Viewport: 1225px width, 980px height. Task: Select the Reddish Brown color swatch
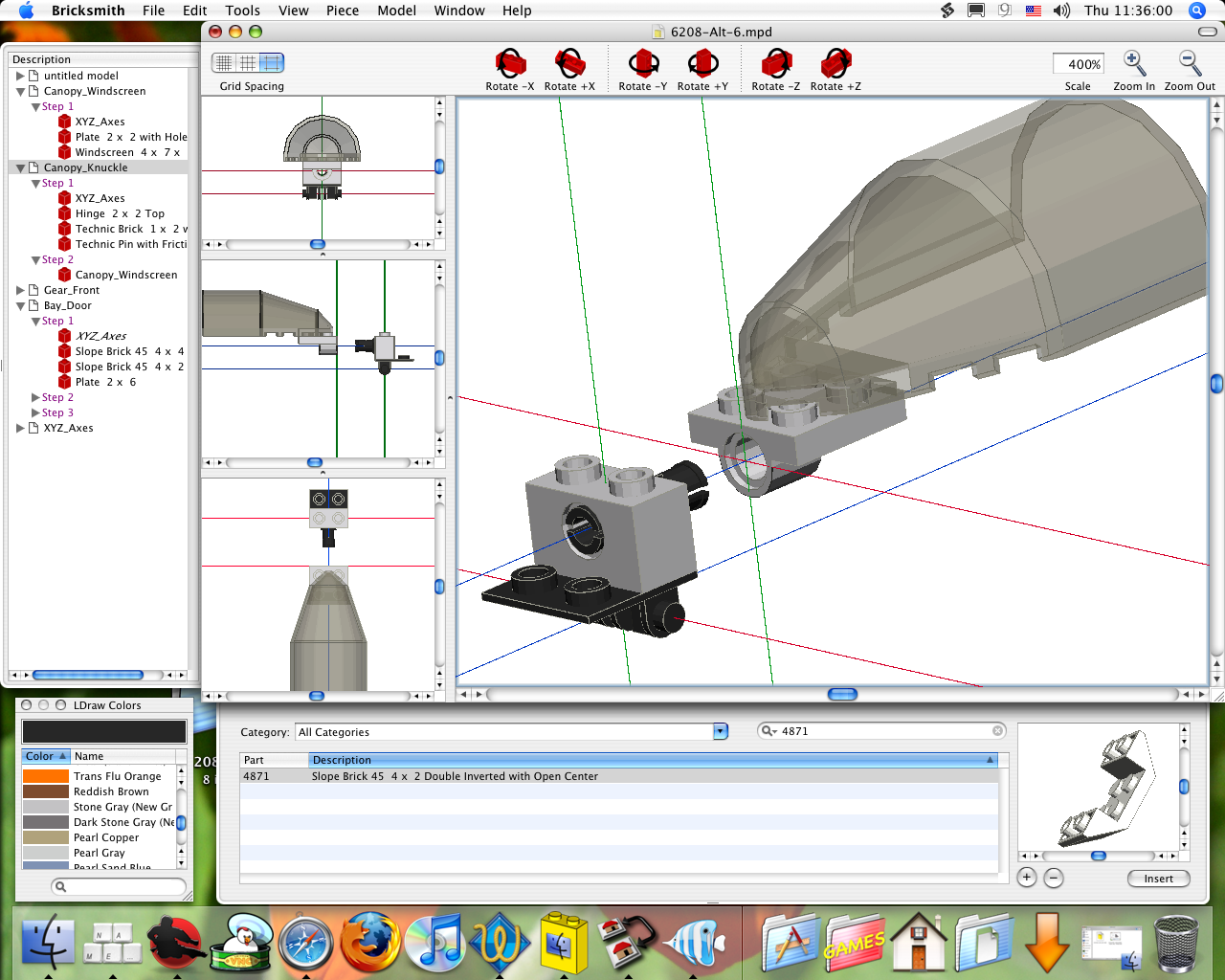46,791
